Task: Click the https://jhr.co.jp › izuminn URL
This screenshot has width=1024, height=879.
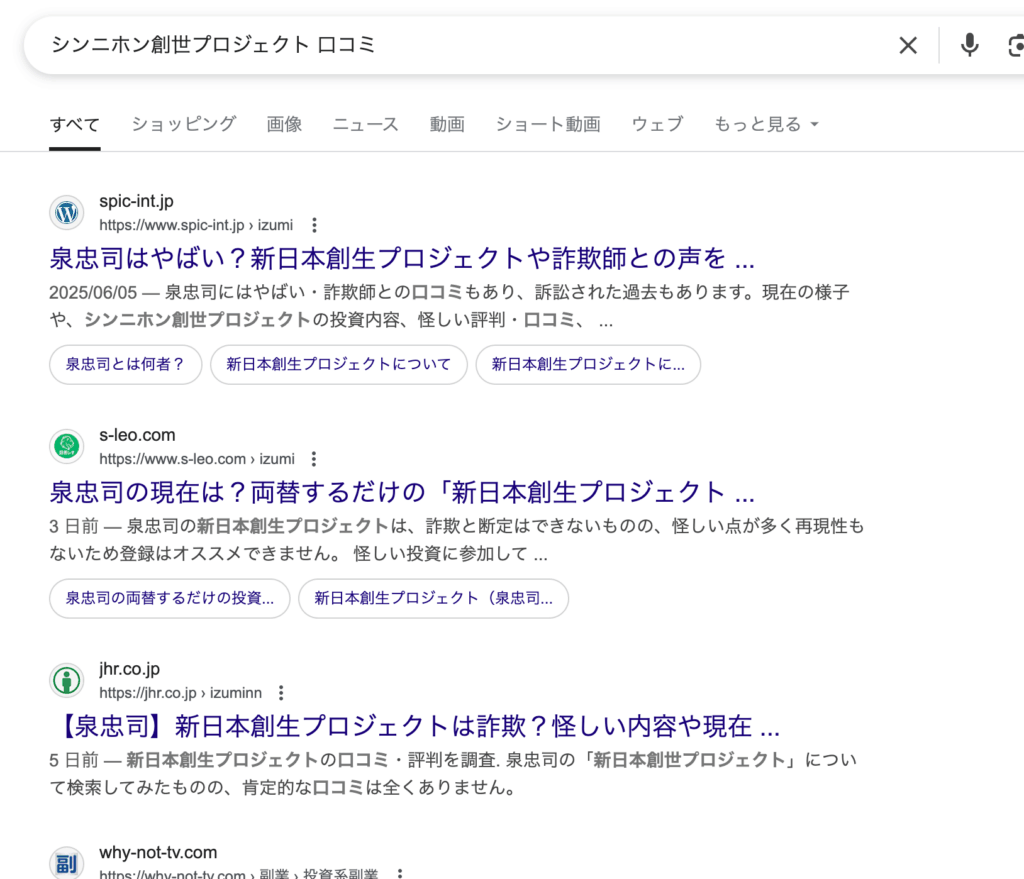Action: pyautogui.click(x=180, y=693)
